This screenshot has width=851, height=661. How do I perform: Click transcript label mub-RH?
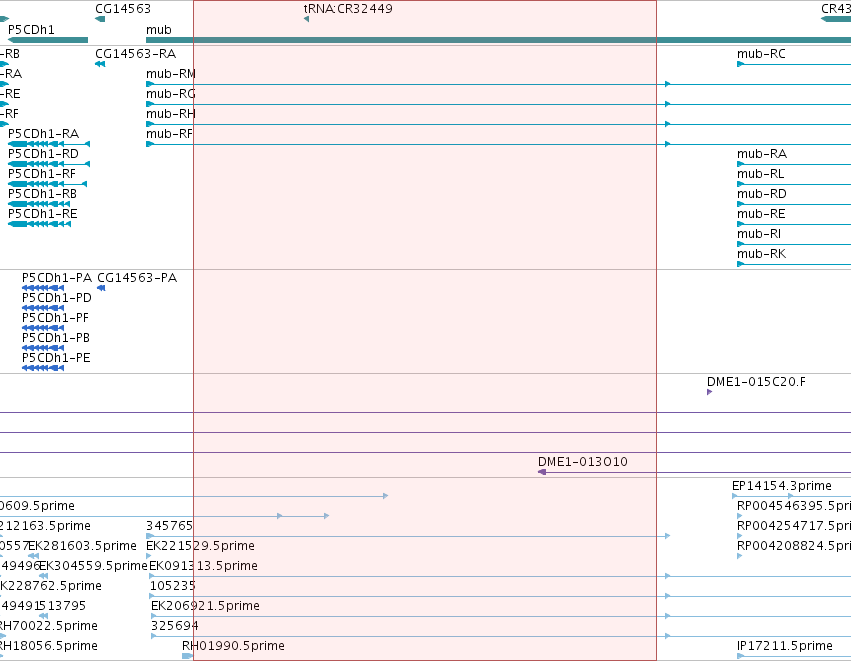coord(170,114)
